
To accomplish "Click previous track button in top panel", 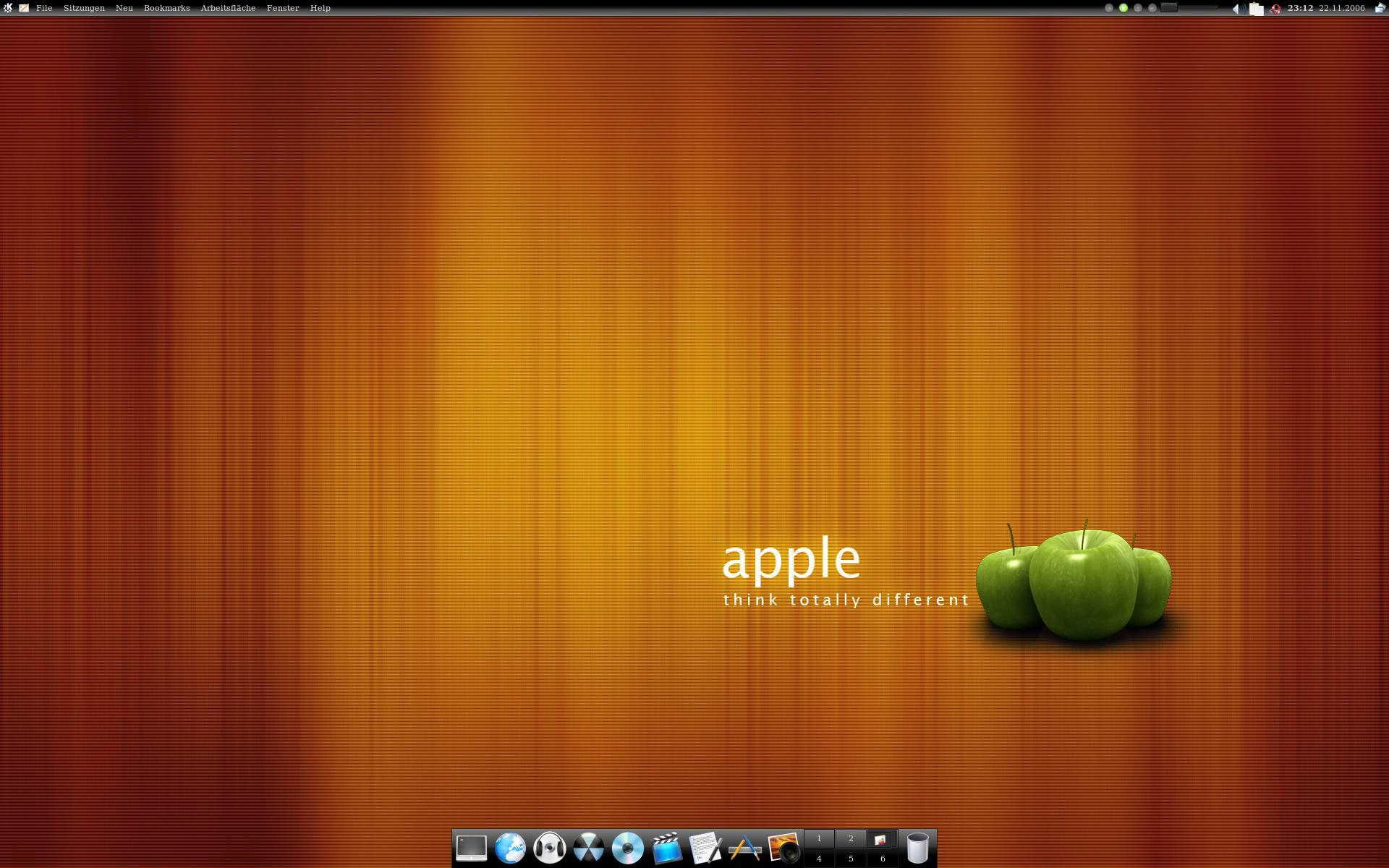I will [1109, 8].
